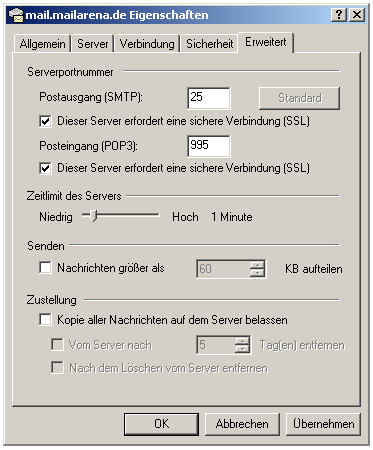
Task: Switch to the Server tab
Action: point(93,44)
